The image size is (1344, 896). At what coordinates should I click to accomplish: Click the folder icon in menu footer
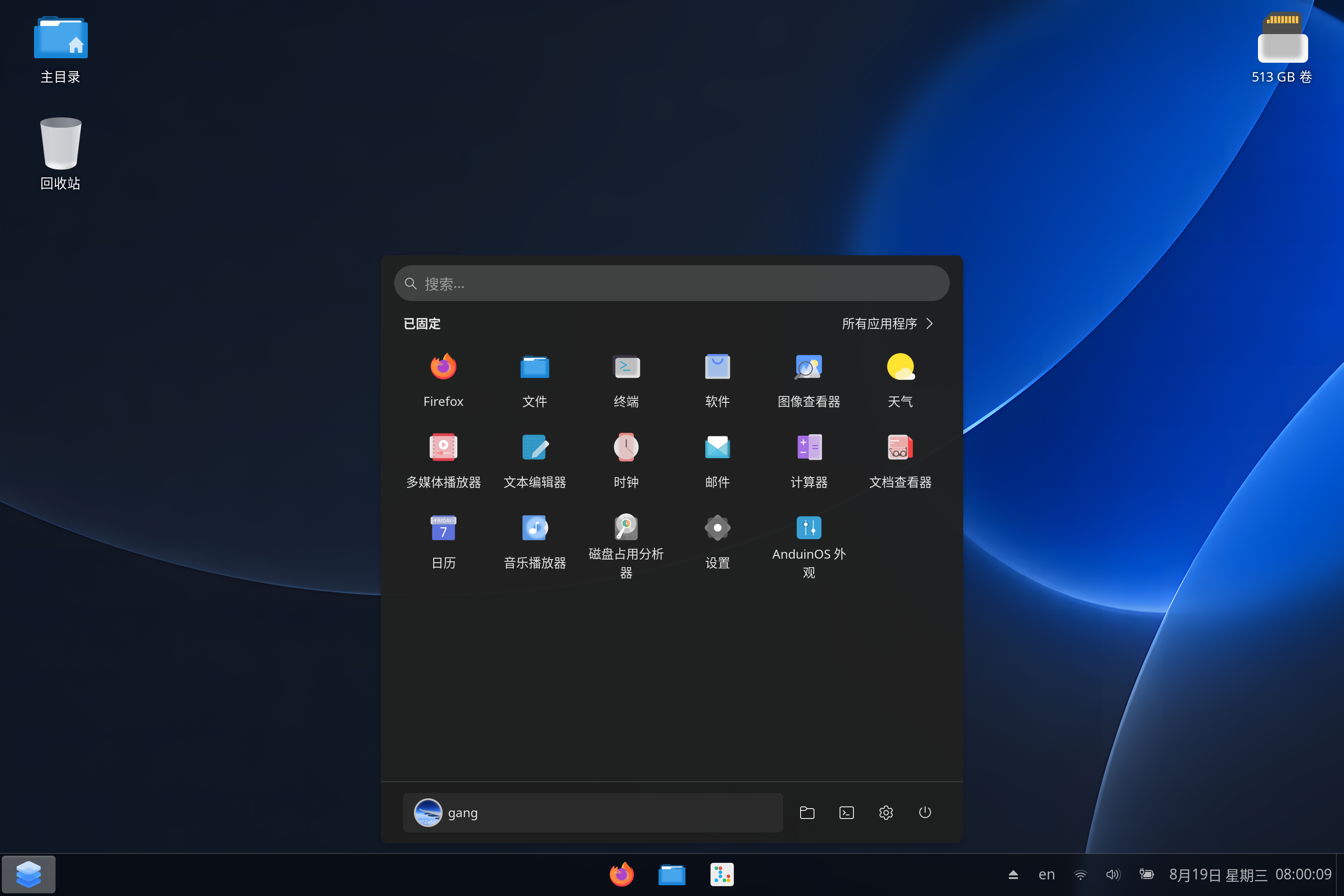(807, 813)
